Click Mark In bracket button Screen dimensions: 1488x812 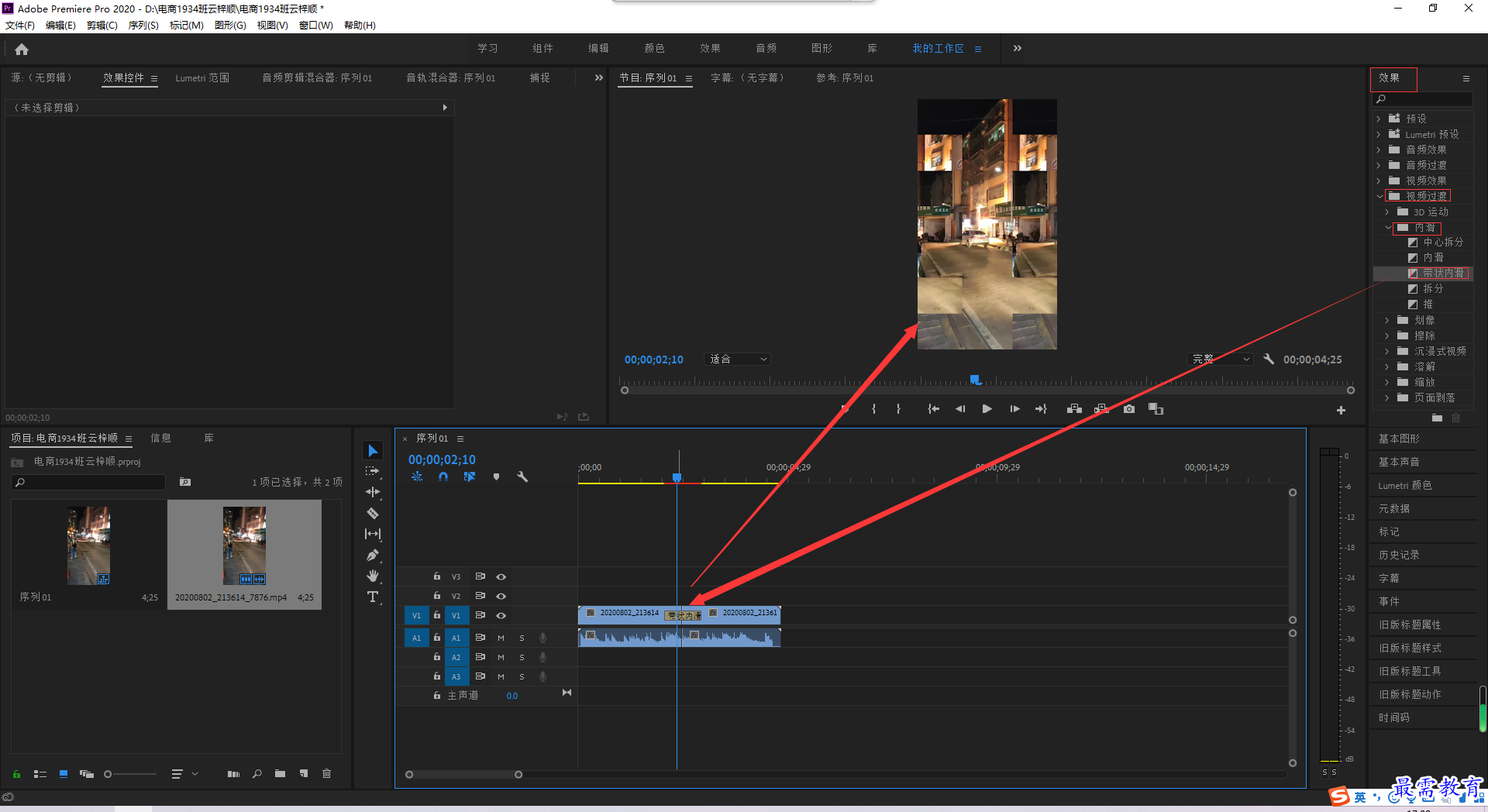[873, 409]
